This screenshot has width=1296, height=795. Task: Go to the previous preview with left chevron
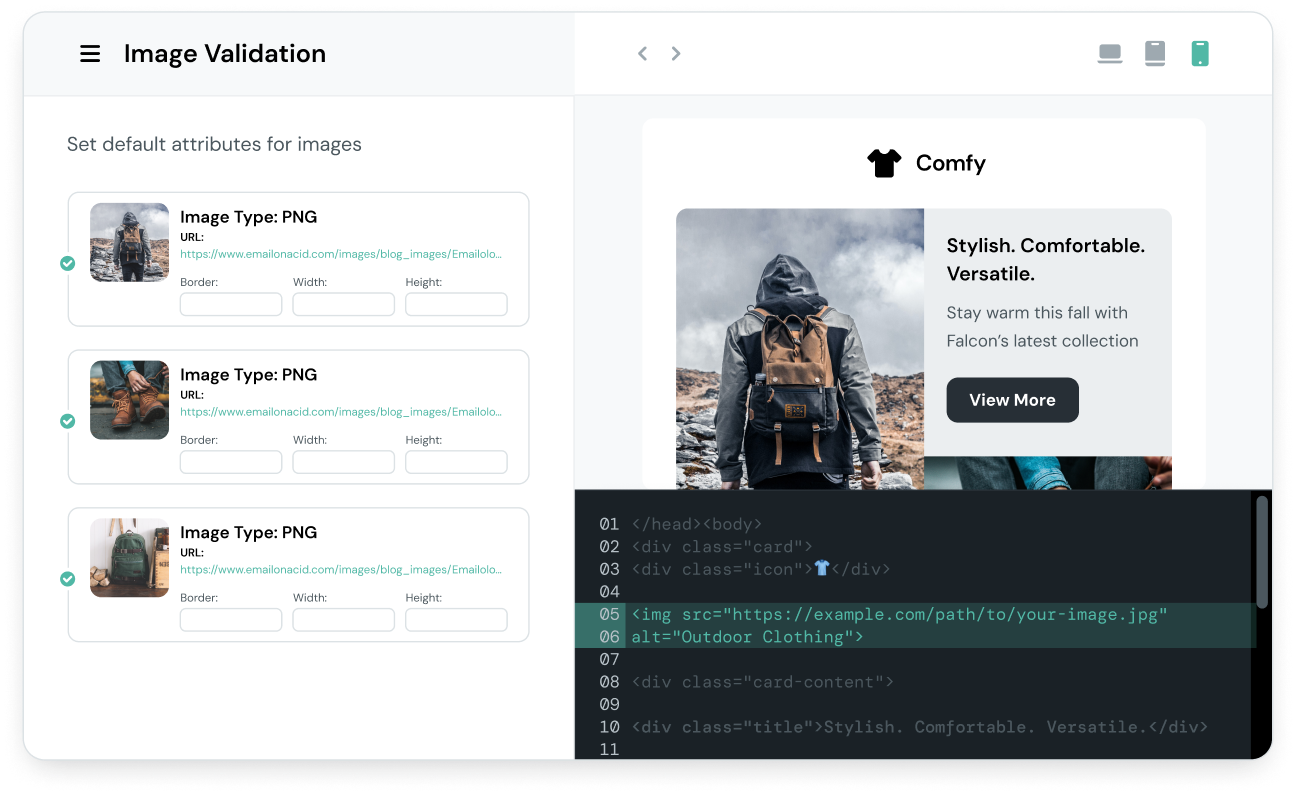642,54
